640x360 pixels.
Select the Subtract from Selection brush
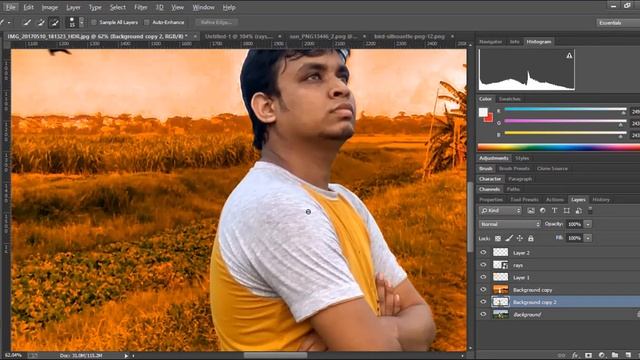click(54, 22)
